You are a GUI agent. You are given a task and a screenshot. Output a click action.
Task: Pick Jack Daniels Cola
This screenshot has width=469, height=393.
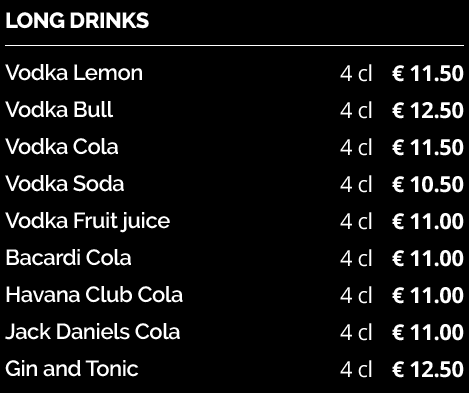click(93, 332)
